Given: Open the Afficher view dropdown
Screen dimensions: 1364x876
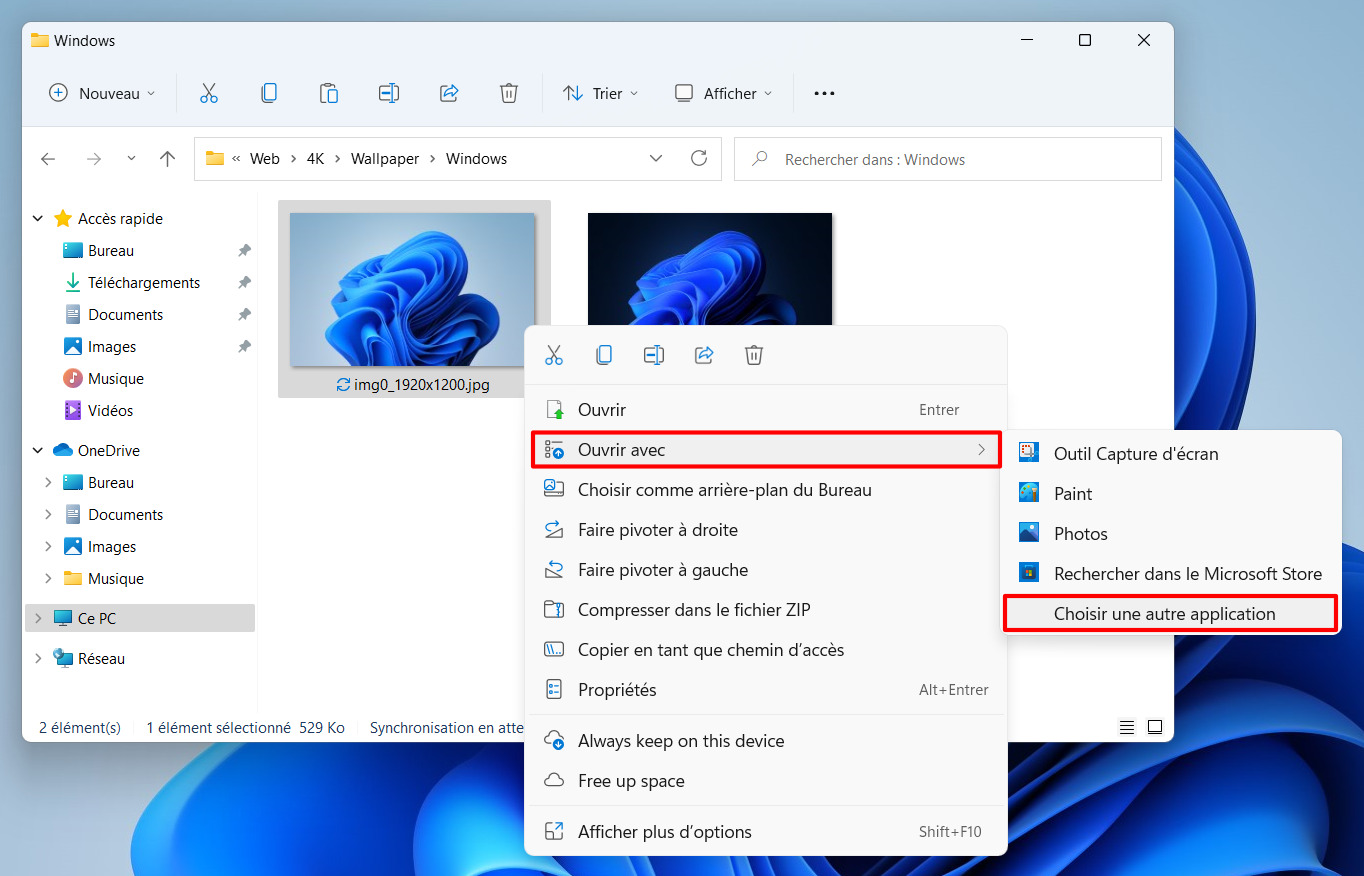Looking at the screenshot, I should [724, 93].
